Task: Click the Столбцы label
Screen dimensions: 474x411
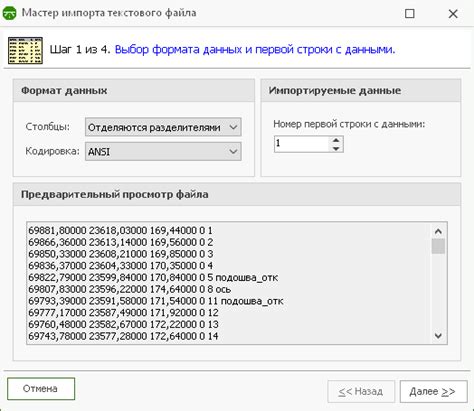Action: point(48,127)
